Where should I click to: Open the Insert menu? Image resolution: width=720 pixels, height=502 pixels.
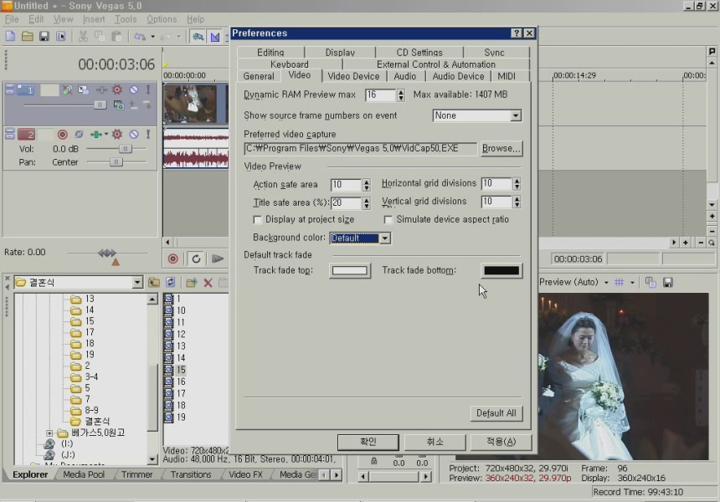(94, 19)
